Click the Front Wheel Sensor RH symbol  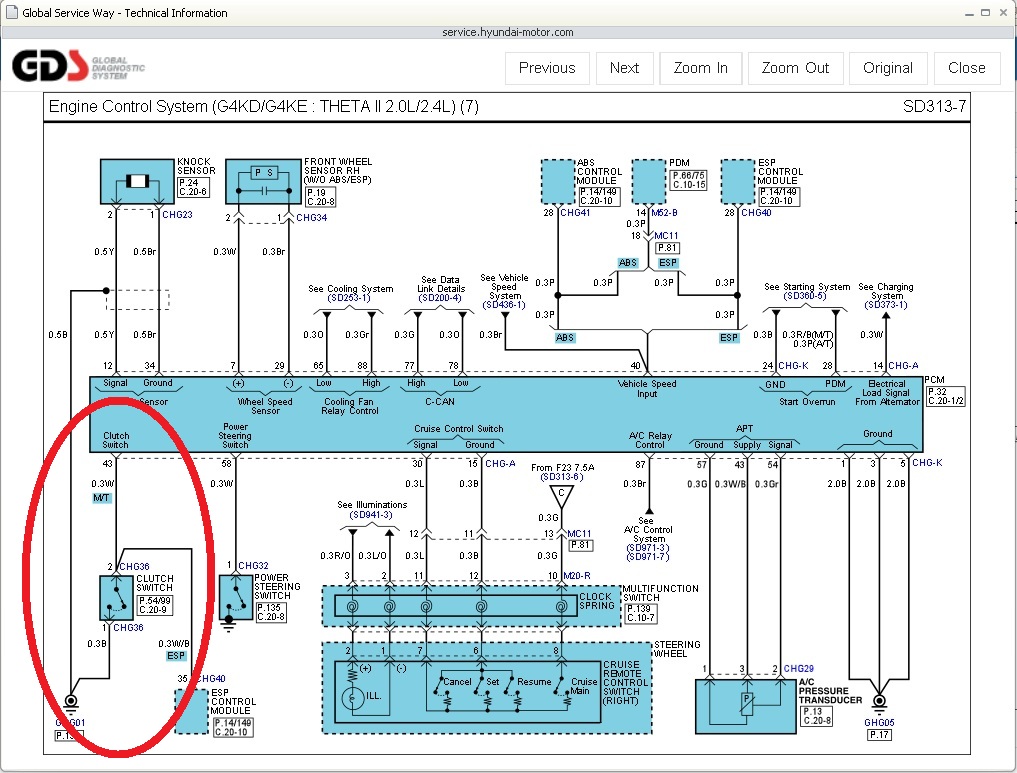(x=263, y=182)
